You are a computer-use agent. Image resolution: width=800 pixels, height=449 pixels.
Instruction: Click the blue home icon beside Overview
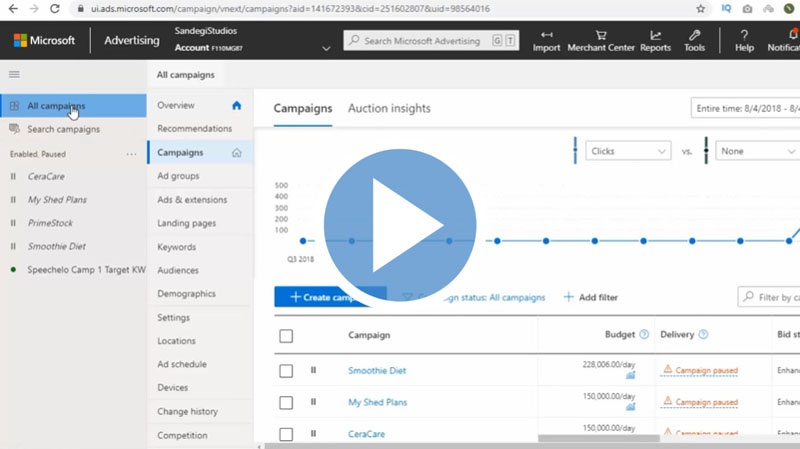[236, 105]
